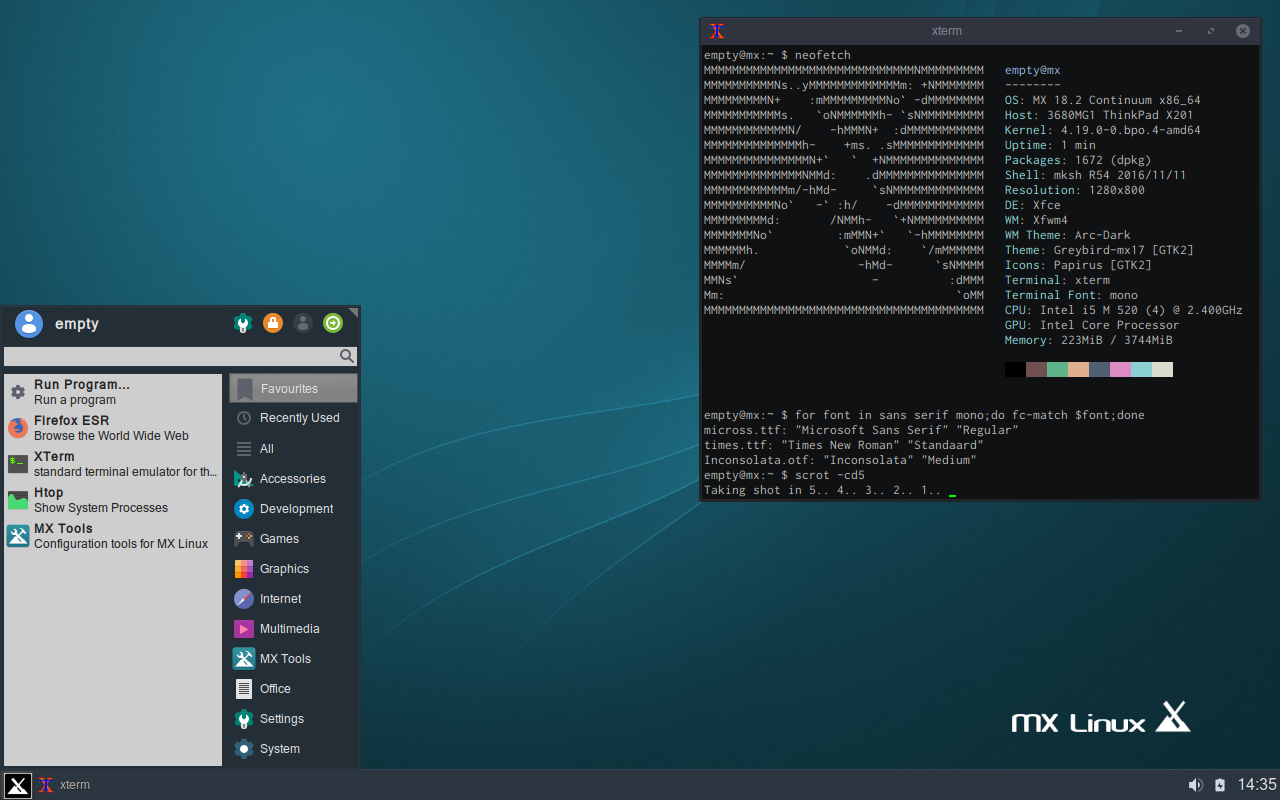Click the grey Switch Users icon
The height and width of the screenshot is (800, 1280).
[x=303, y=323]
